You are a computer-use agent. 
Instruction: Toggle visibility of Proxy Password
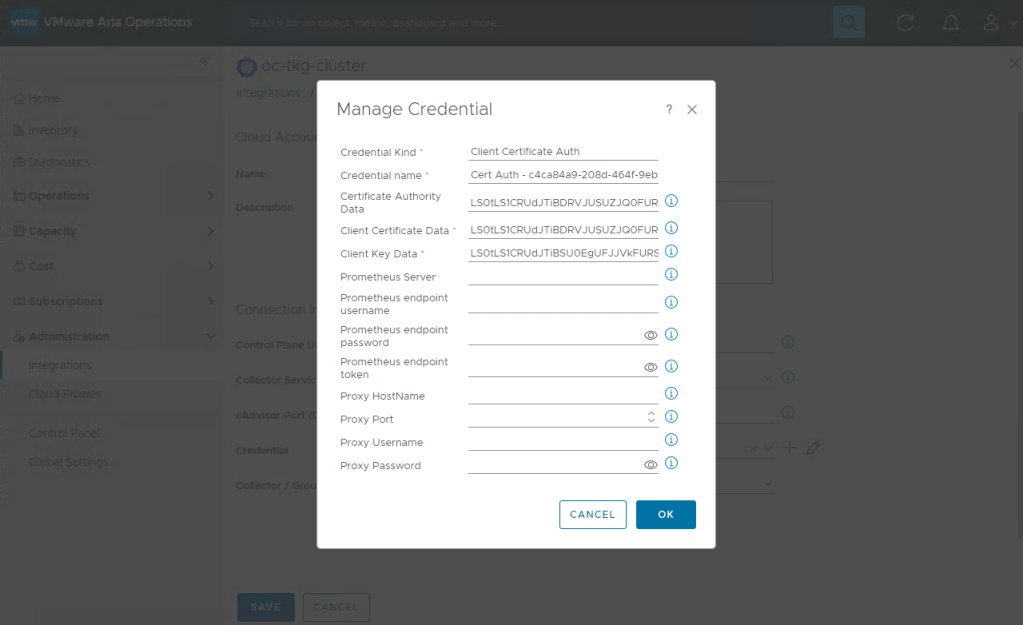[651, 464]
